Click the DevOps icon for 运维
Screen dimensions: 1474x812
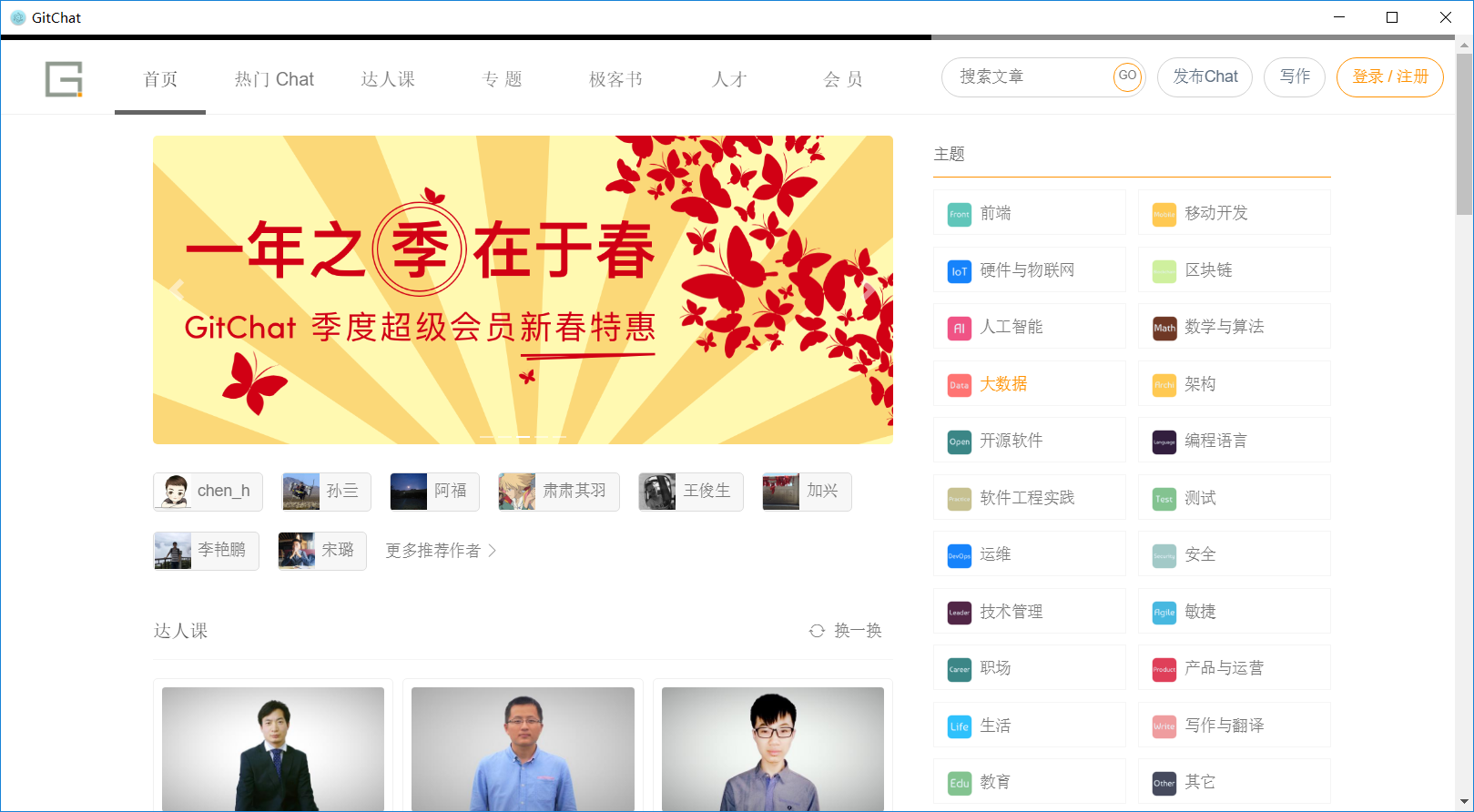[960, 556]
